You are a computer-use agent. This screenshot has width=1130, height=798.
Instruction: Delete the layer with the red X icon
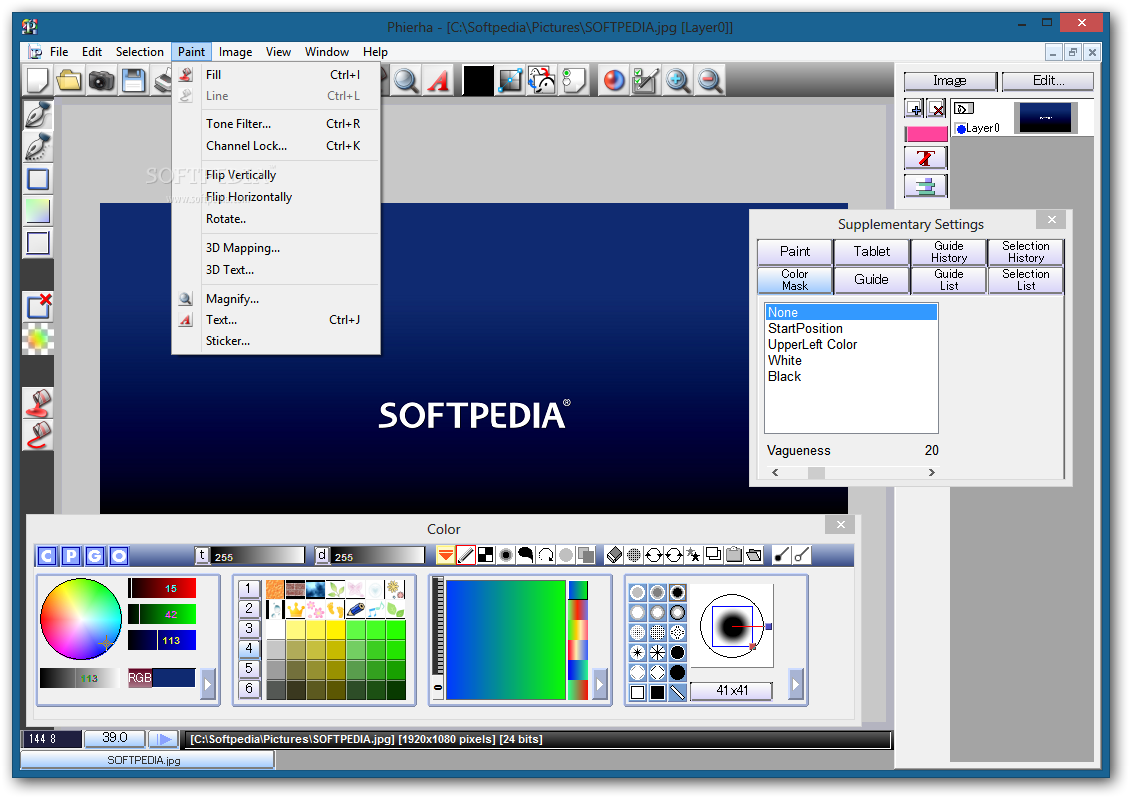pyautogui.click(x=937, y=109)
